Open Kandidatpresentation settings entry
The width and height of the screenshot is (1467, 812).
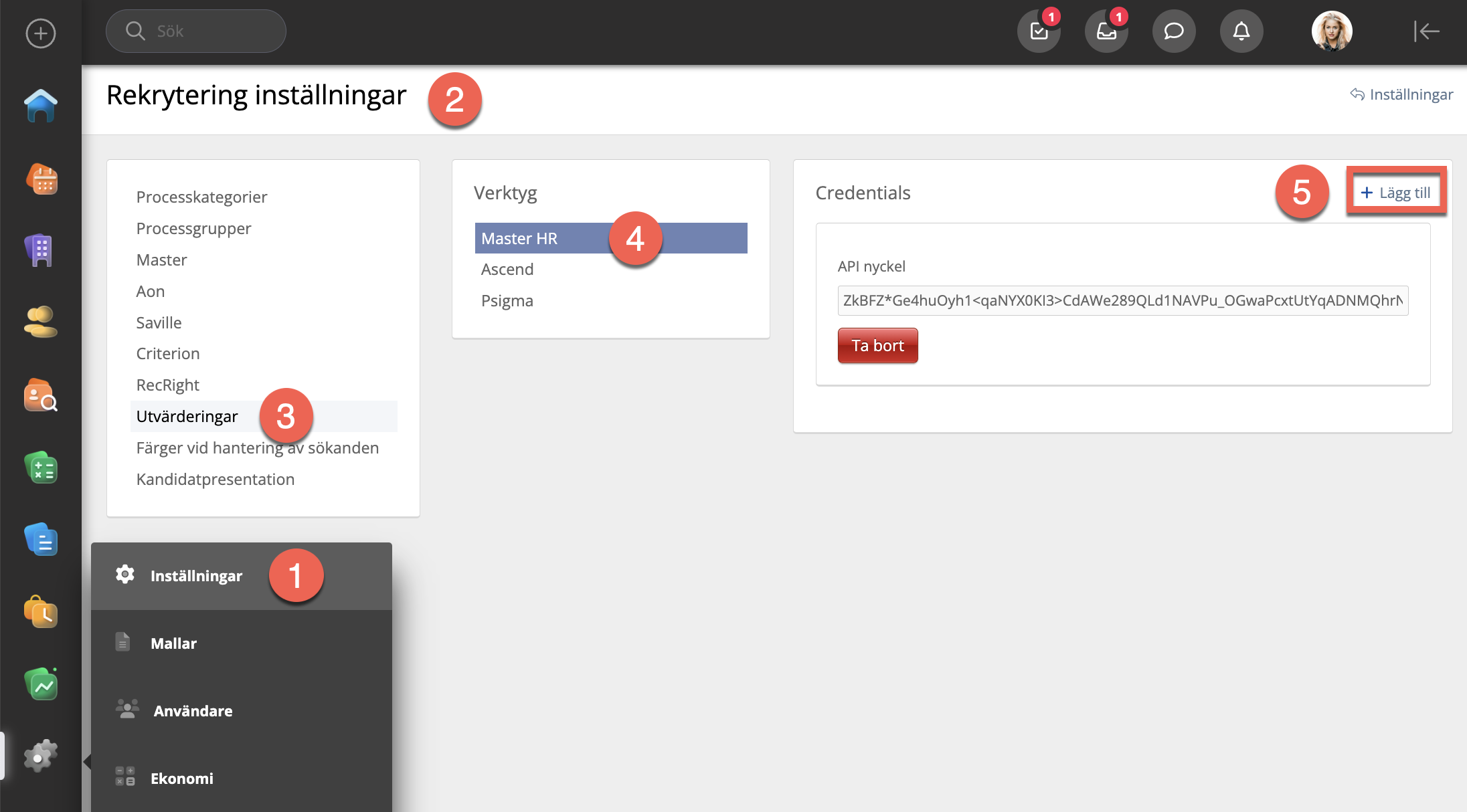click(215, 479)
